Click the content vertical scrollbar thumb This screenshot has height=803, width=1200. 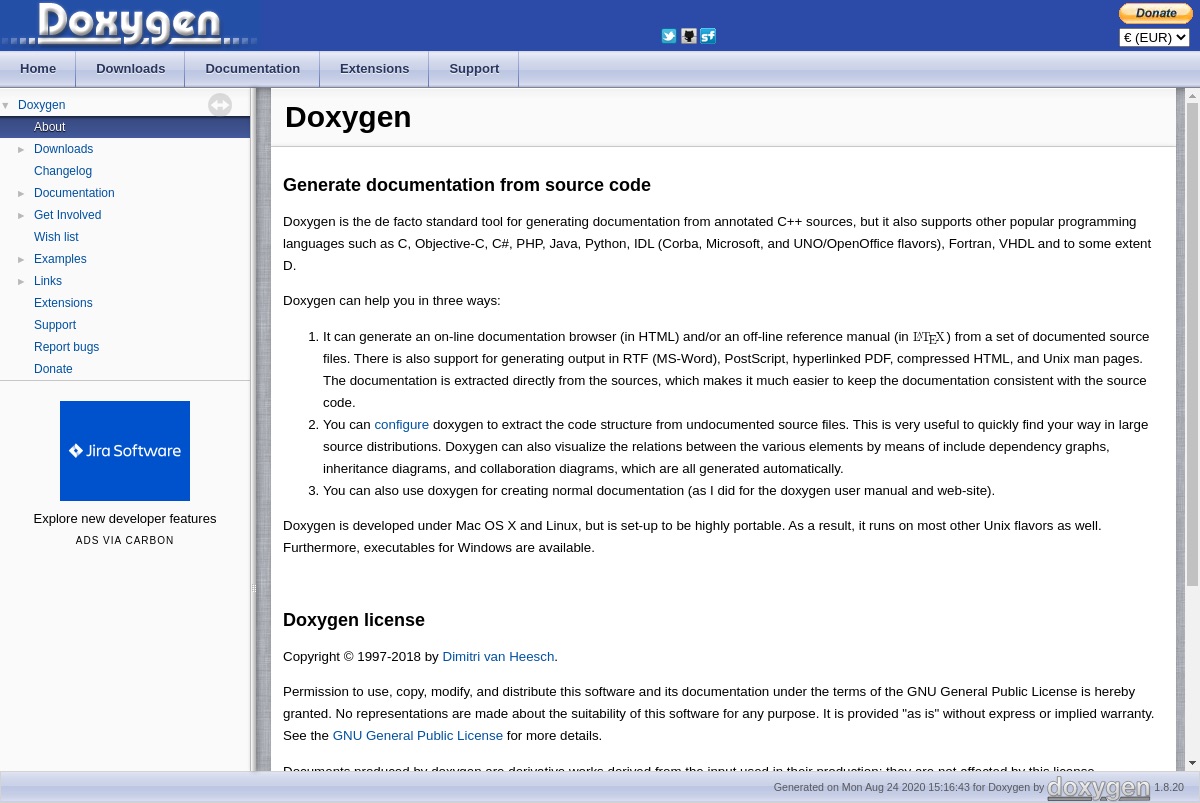point(1192,345)
